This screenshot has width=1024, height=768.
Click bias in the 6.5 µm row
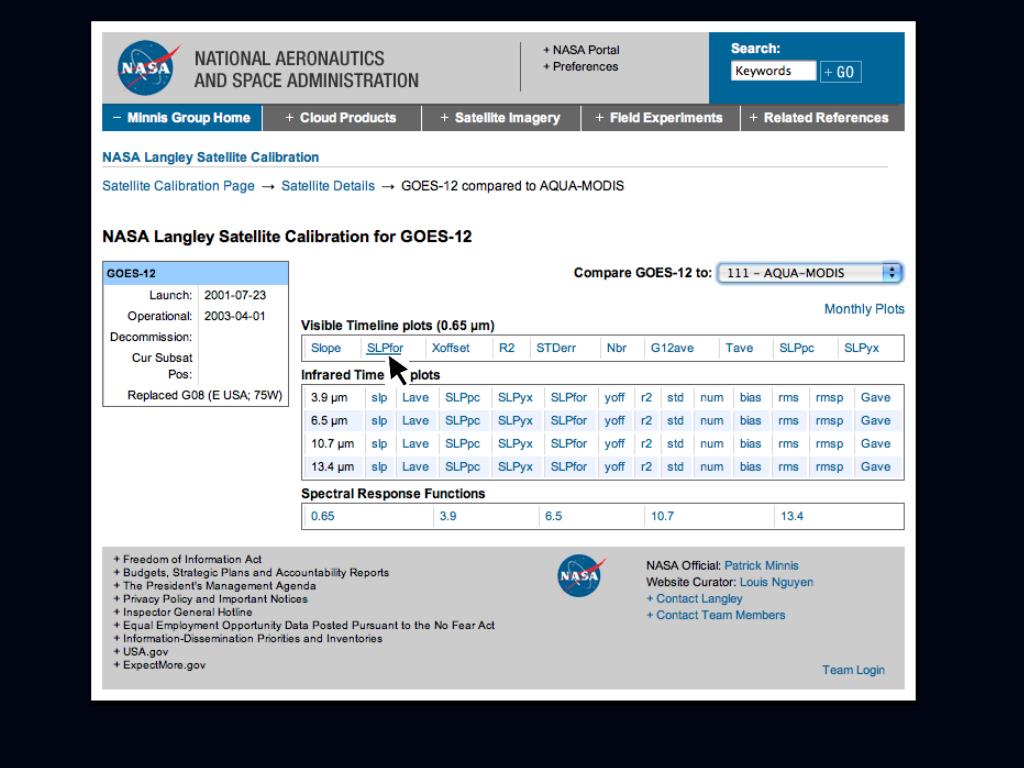(750, 421)
